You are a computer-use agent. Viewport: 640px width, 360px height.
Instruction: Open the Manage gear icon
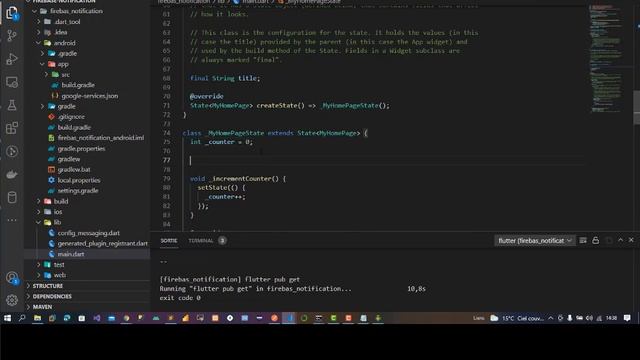pyautogui.click(x=12, y=300)
